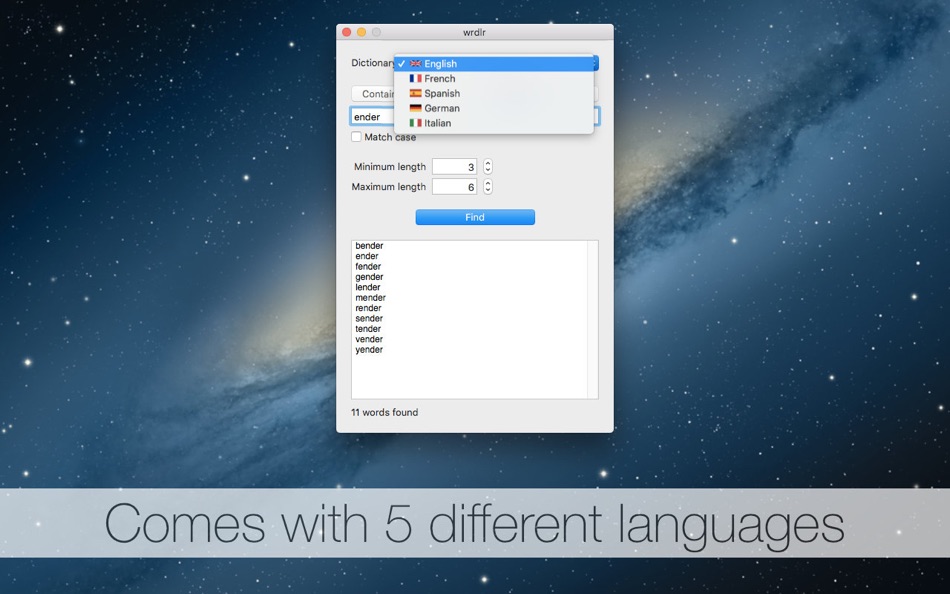Select 'fender' in results
Screen dimensions: 950x594
368,266
